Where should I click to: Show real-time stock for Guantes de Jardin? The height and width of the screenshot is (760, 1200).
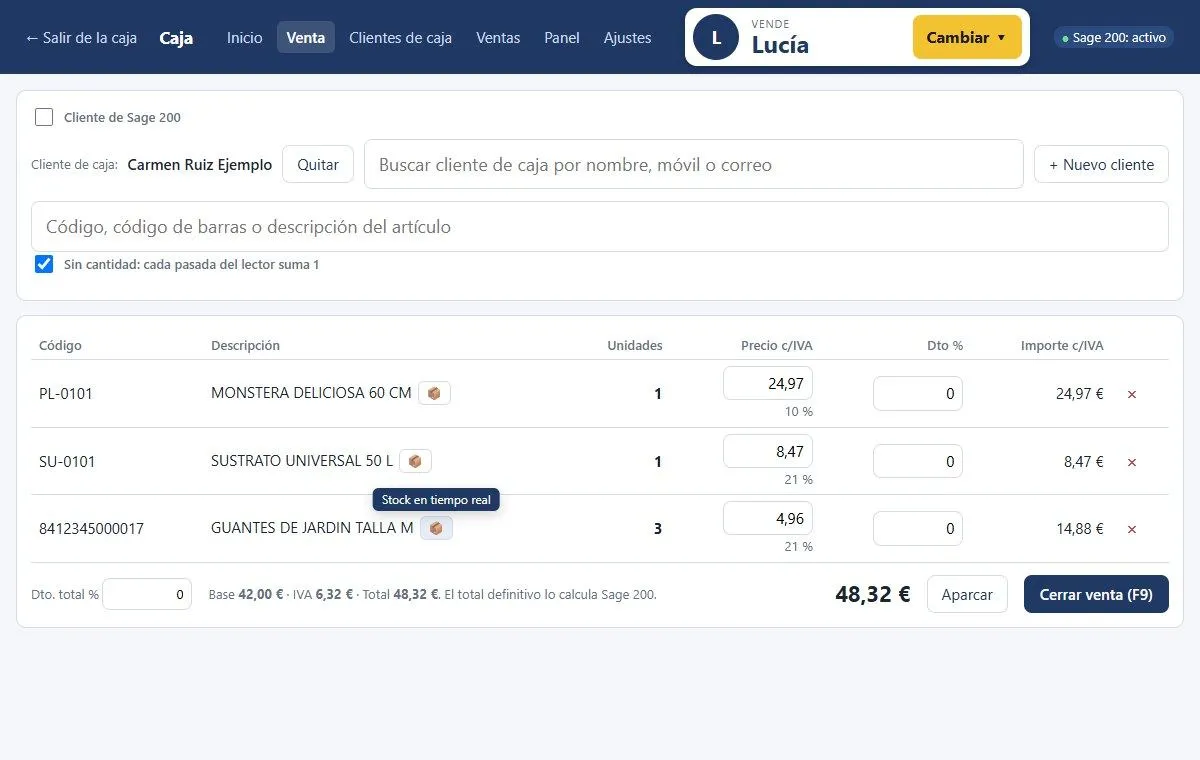(436, 528)
